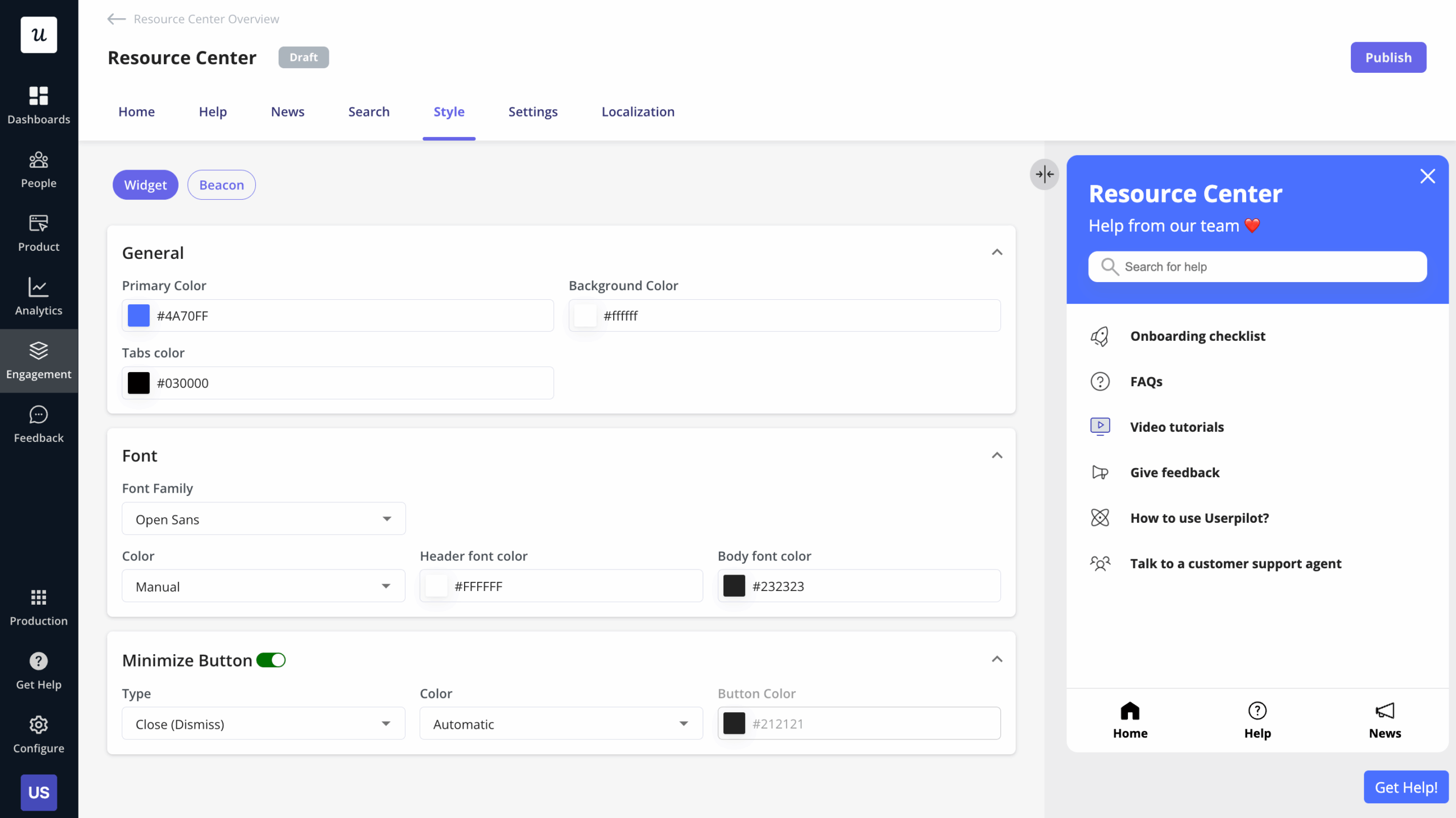Open the Feedback section in sidebar
This screenshot has width=1456, height=818.
tap(38, 423)
